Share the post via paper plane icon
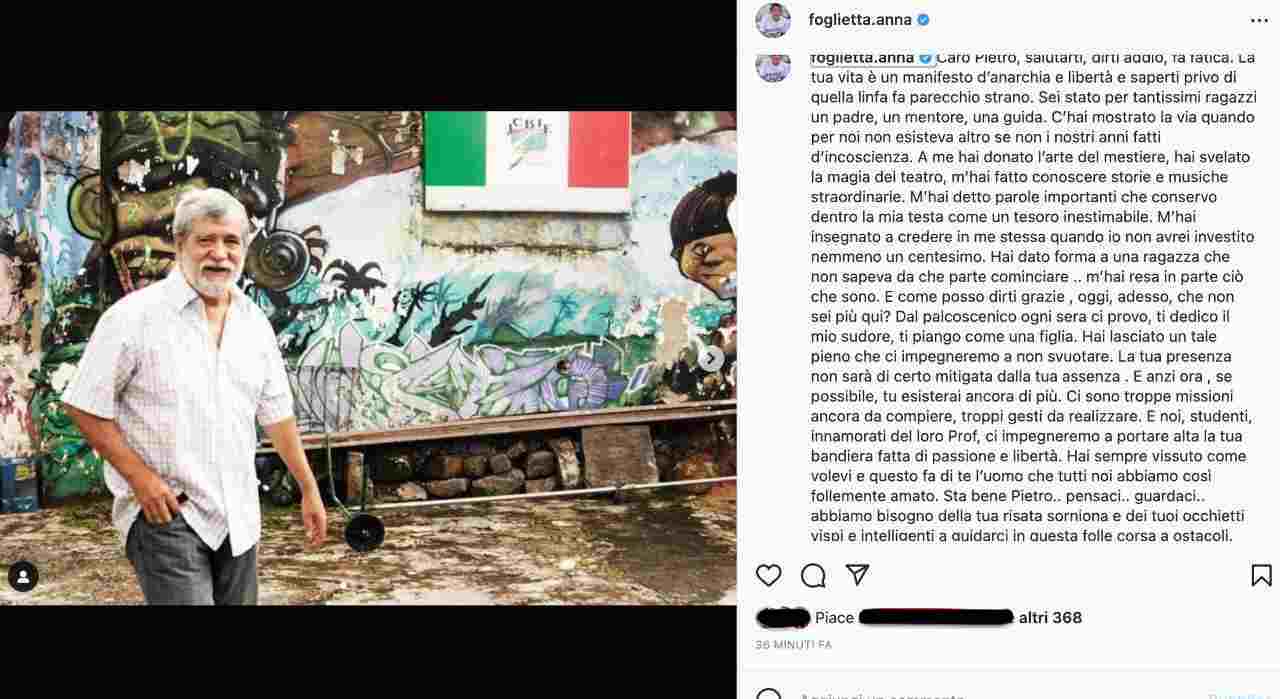The image size is (1280, 699). 857,575
